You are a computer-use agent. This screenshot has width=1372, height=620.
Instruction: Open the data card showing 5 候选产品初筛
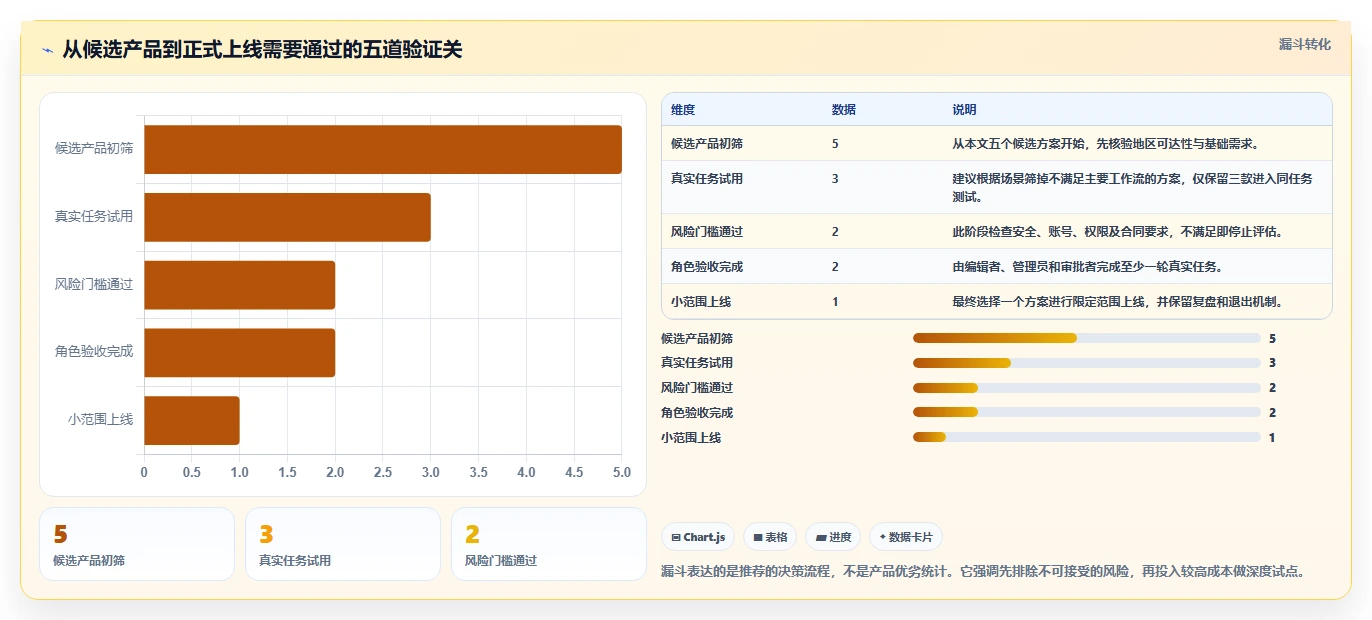click(137, 544)
